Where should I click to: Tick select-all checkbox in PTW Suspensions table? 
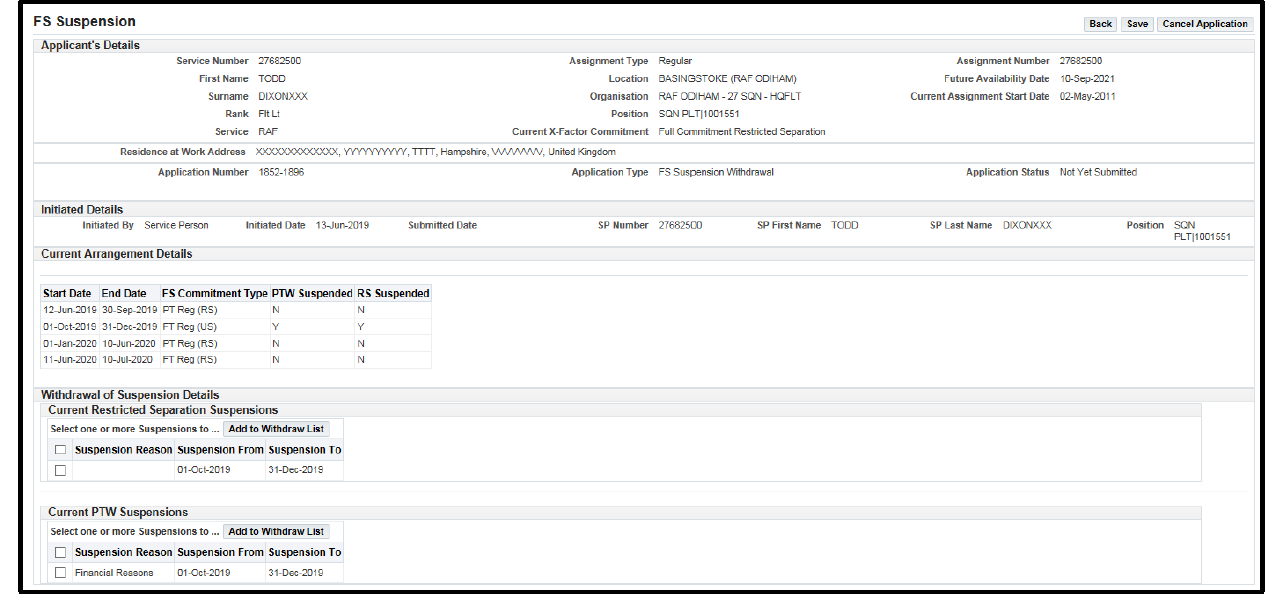61,553
